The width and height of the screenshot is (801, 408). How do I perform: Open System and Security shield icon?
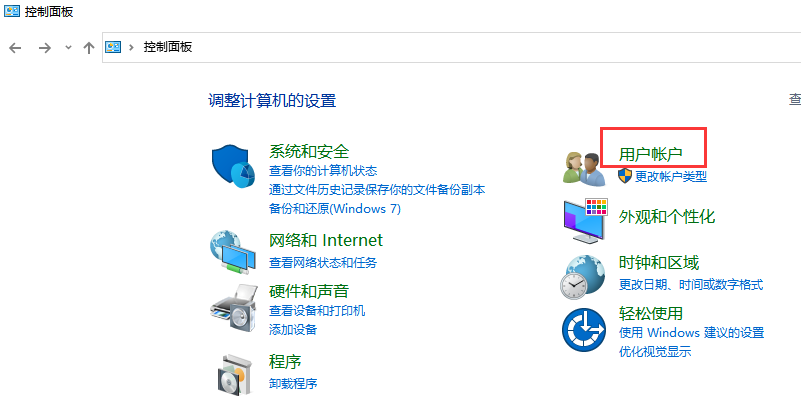(x=233, y=166)
